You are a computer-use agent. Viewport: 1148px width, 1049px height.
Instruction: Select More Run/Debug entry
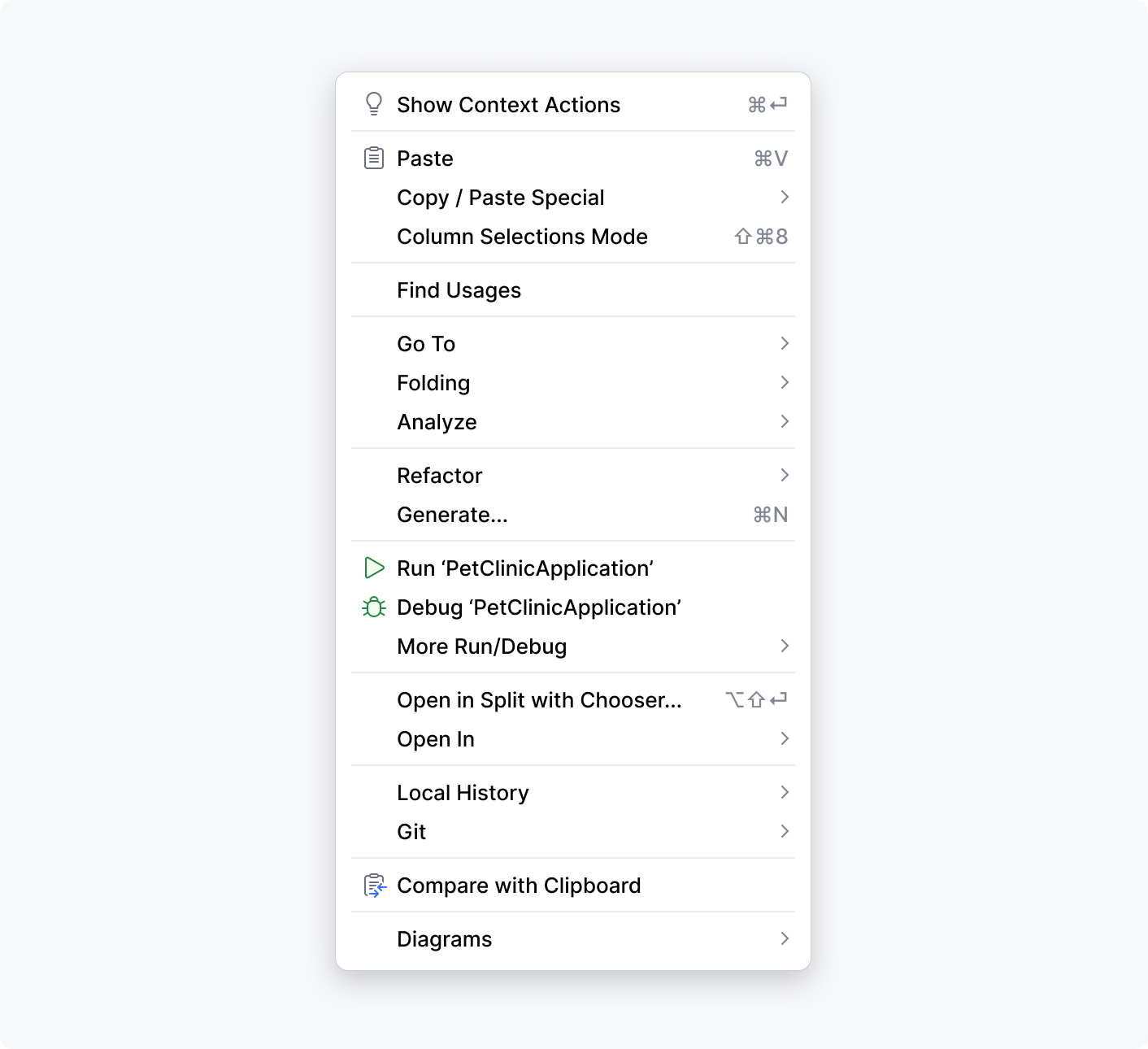tap(481, 646)
